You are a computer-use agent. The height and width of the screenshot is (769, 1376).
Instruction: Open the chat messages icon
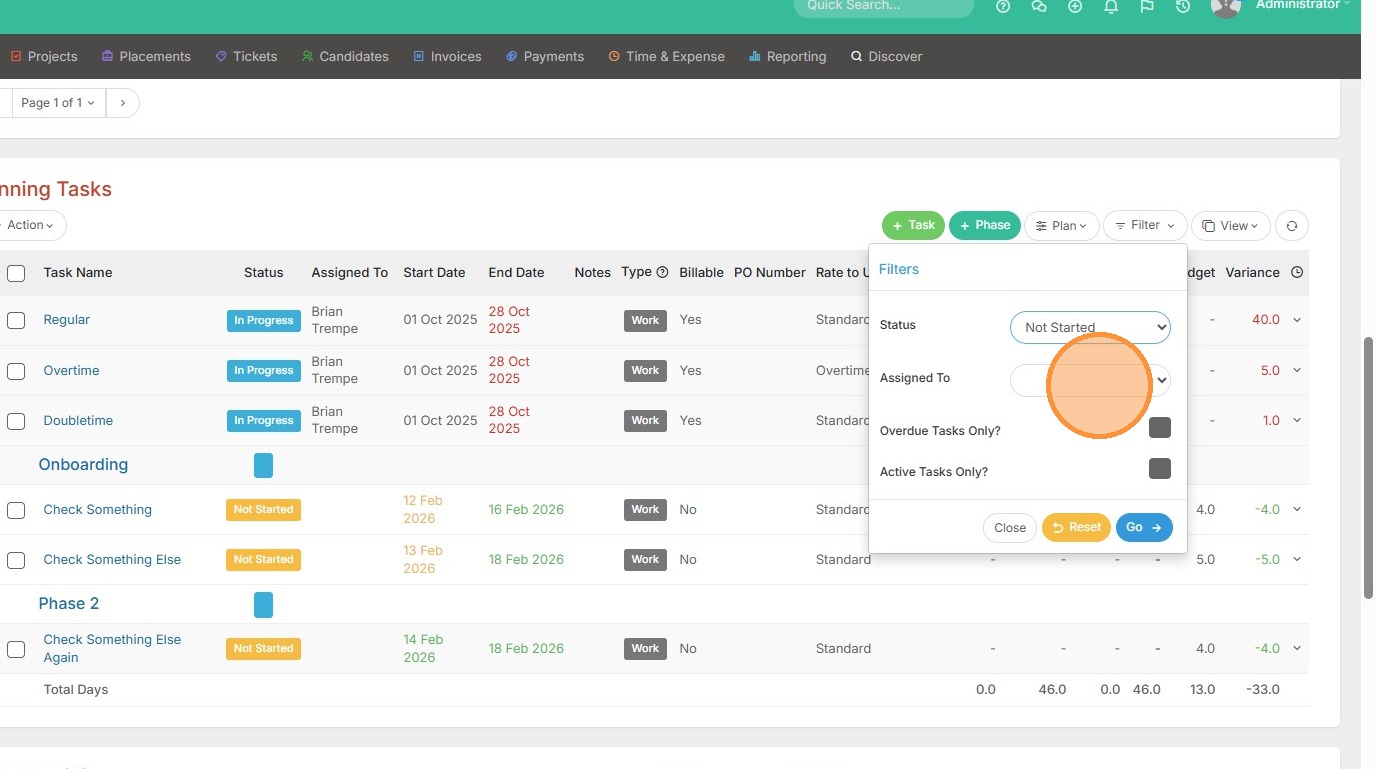1039,6
